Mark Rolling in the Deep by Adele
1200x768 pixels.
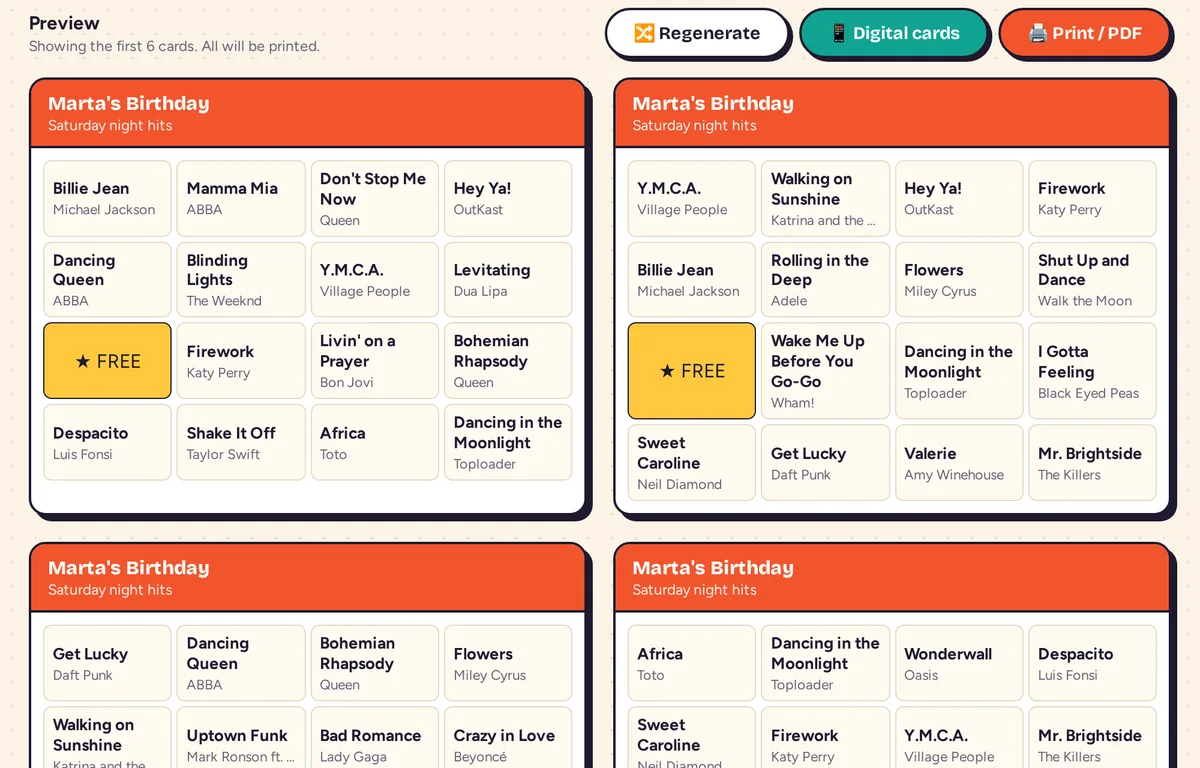(825, 280)
